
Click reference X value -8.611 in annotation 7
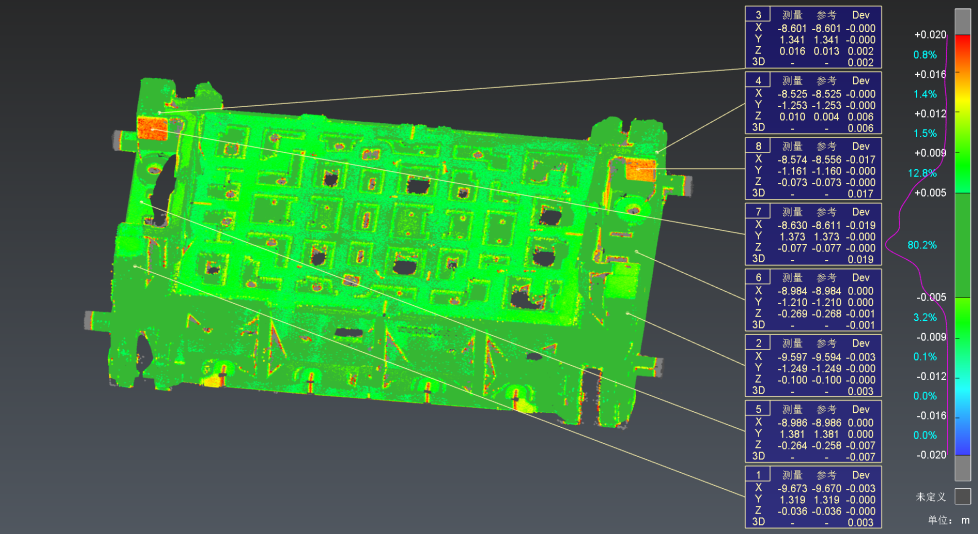pyautogui.click(x=827, y=225)
